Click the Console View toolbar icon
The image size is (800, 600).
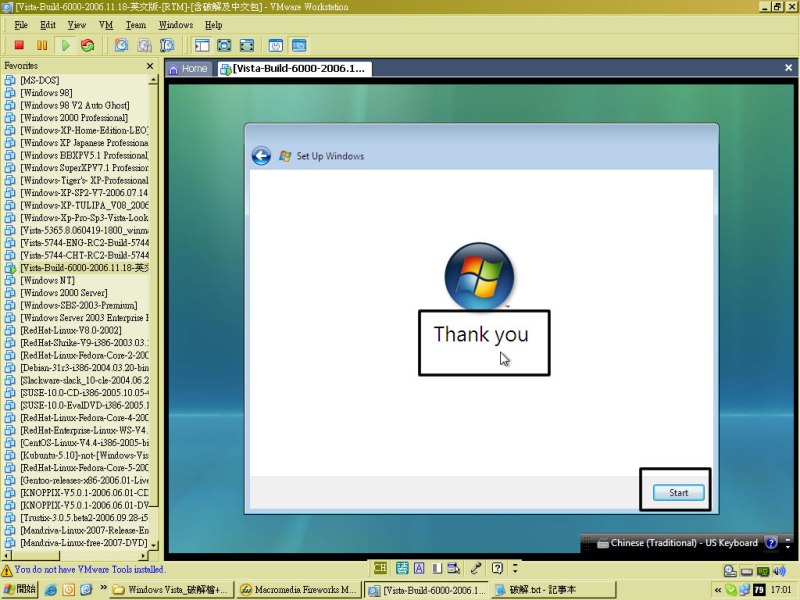[299, 45]
